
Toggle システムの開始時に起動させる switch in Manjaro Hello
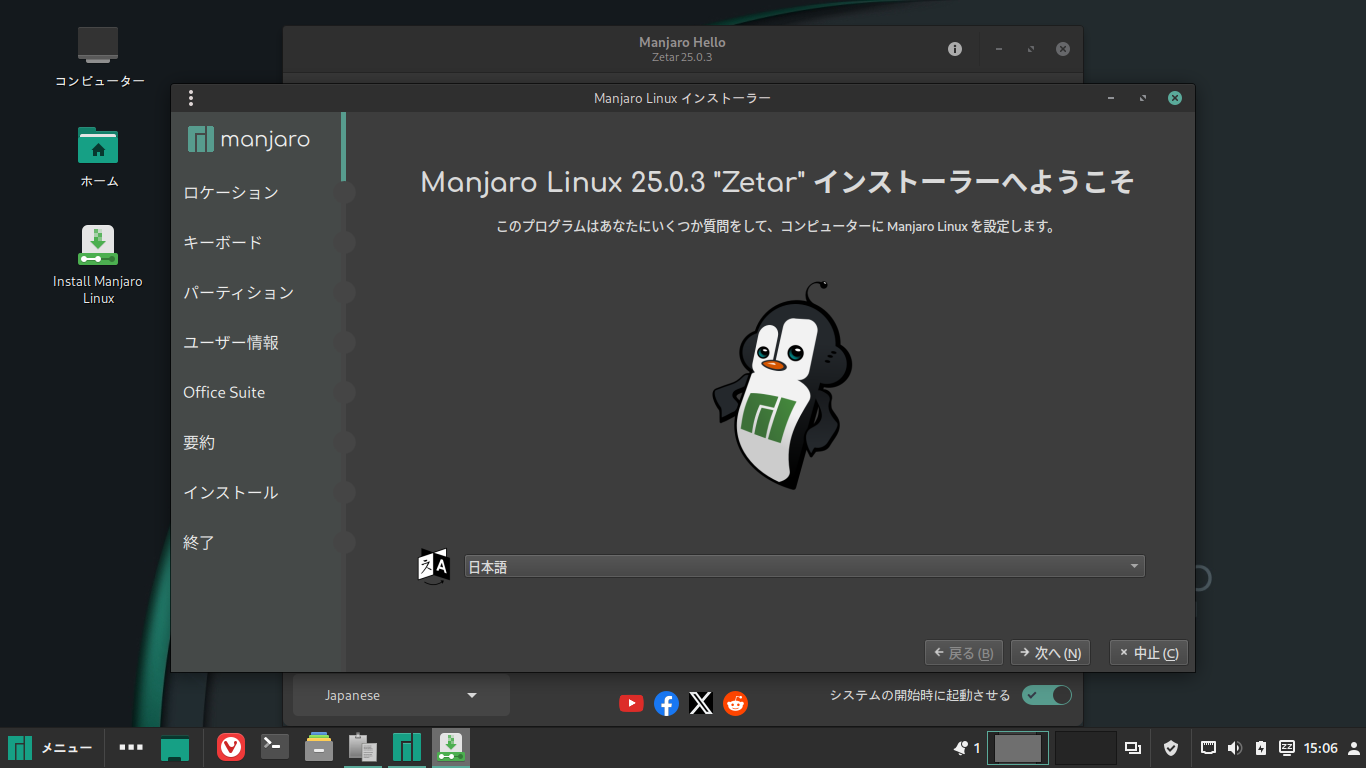pyautogui.click(x=1047, y=695)
